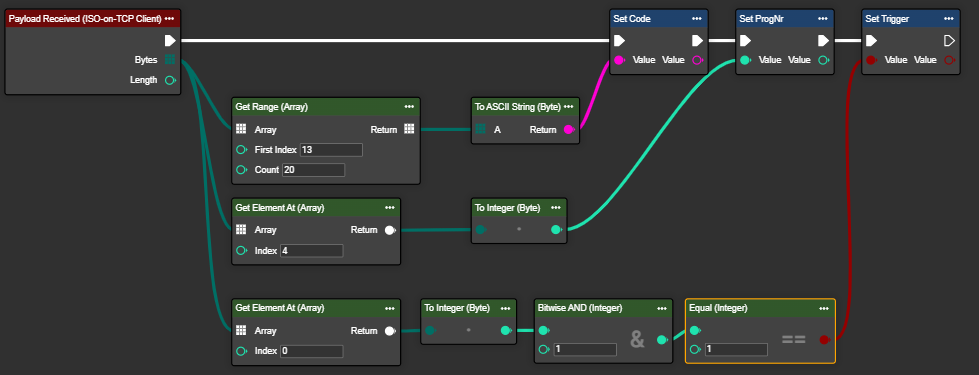979x375 pixels.
Task: Click the Index field containing 4
Action: click(312, 251)
